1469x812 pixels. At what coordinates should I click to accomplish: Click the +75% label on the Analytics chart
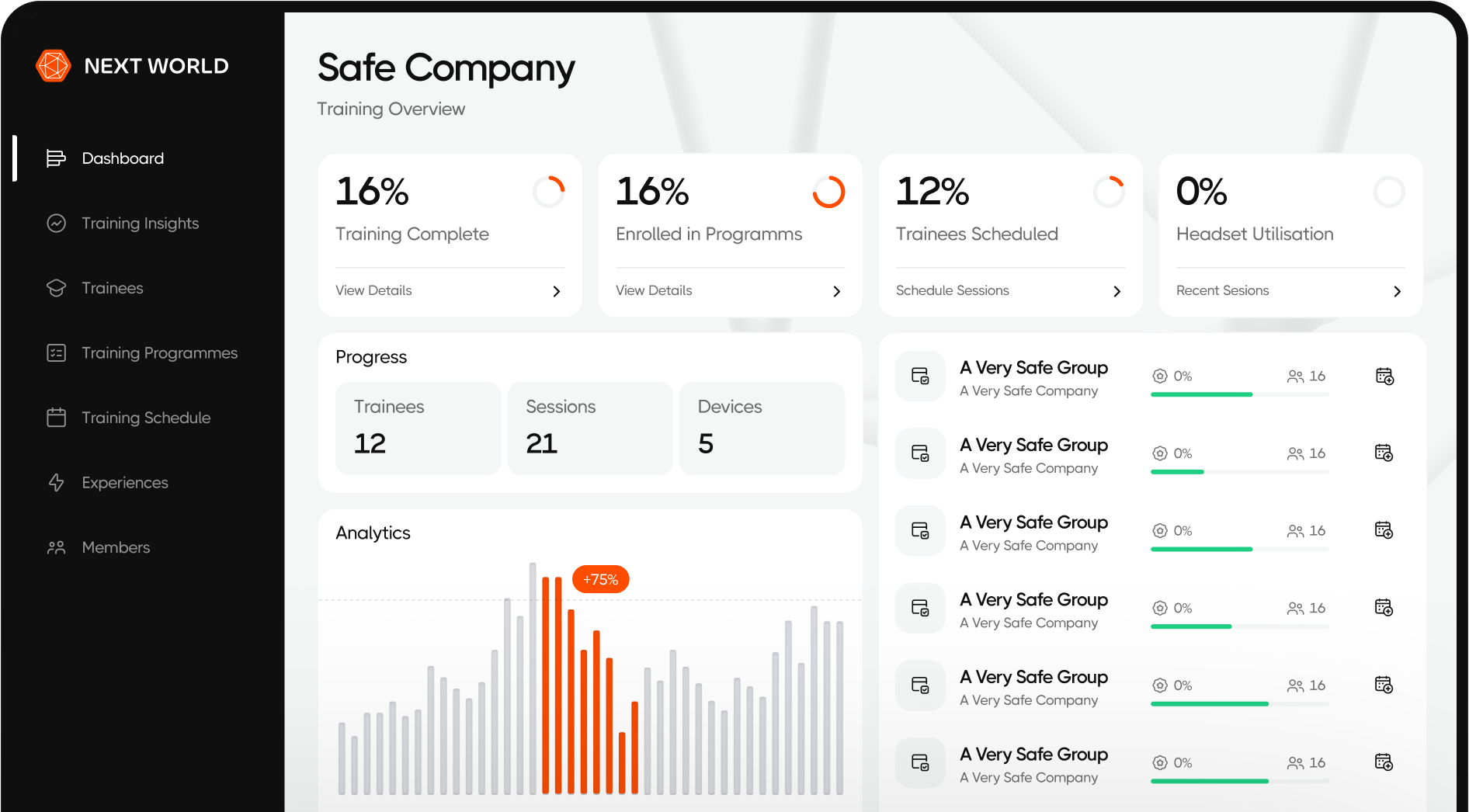599,578
